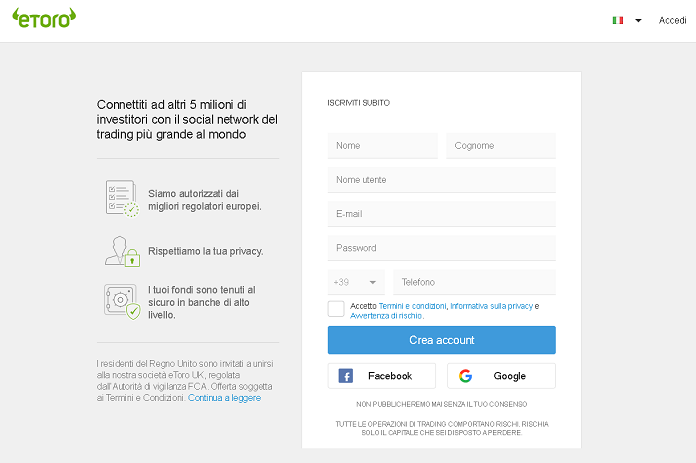696x463 pixels.
Task: Click the Crea account button
Action: click(442, 340)
